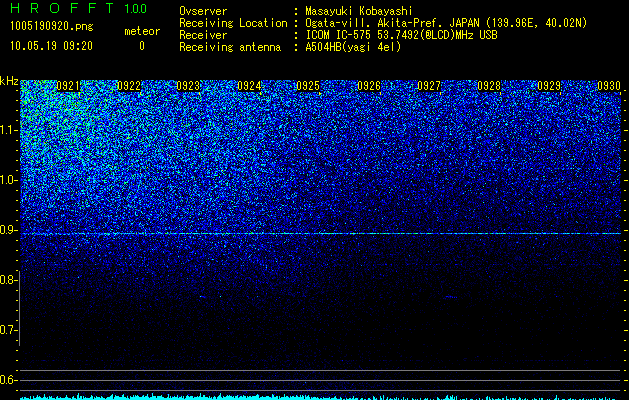Click the 0.9 kHz axis label
629x400 pixels.
pos(8,230)
